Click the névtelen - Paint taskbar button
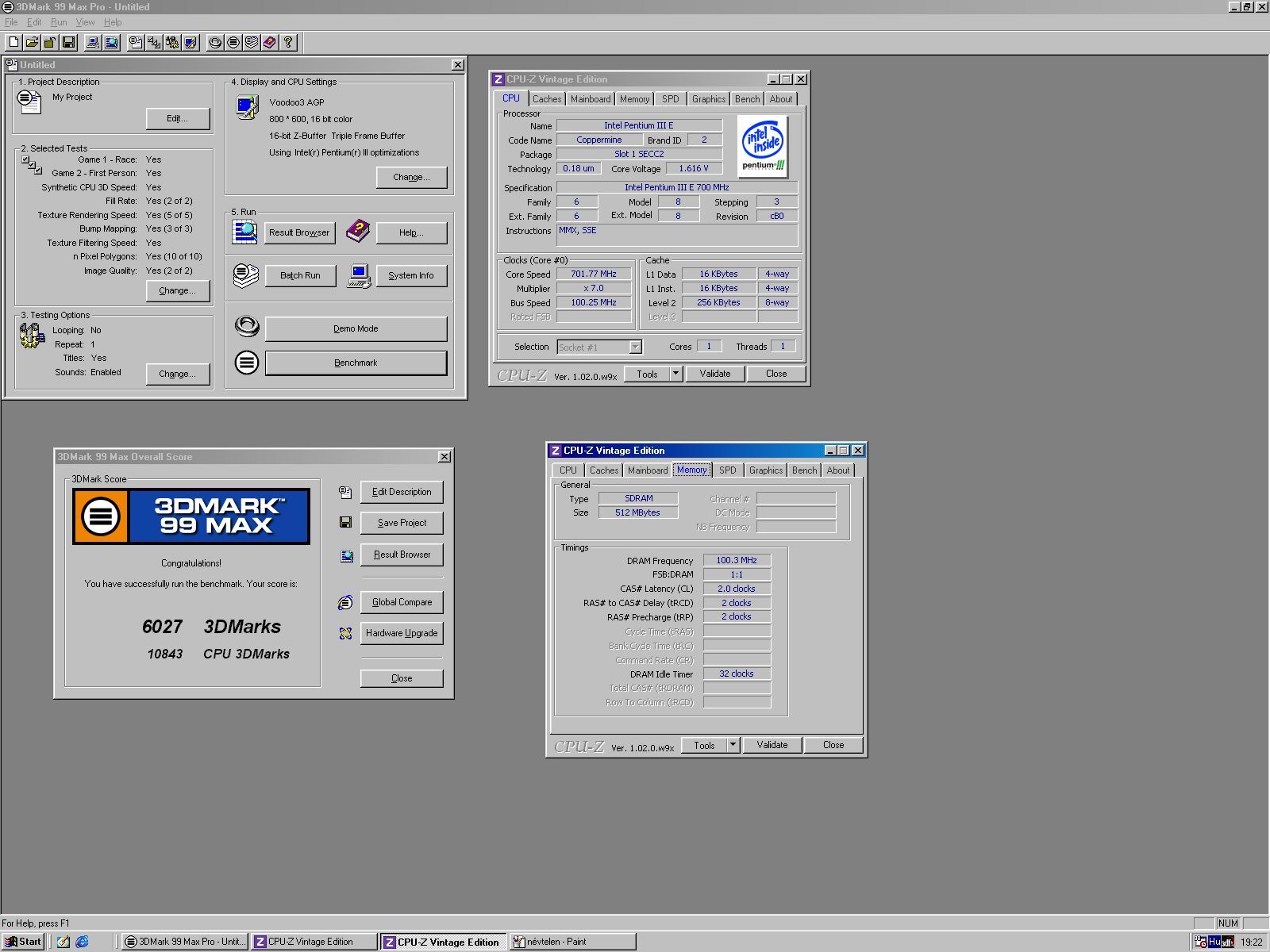The height and width of the screenshot is (952, 1270). coord(572,942)
